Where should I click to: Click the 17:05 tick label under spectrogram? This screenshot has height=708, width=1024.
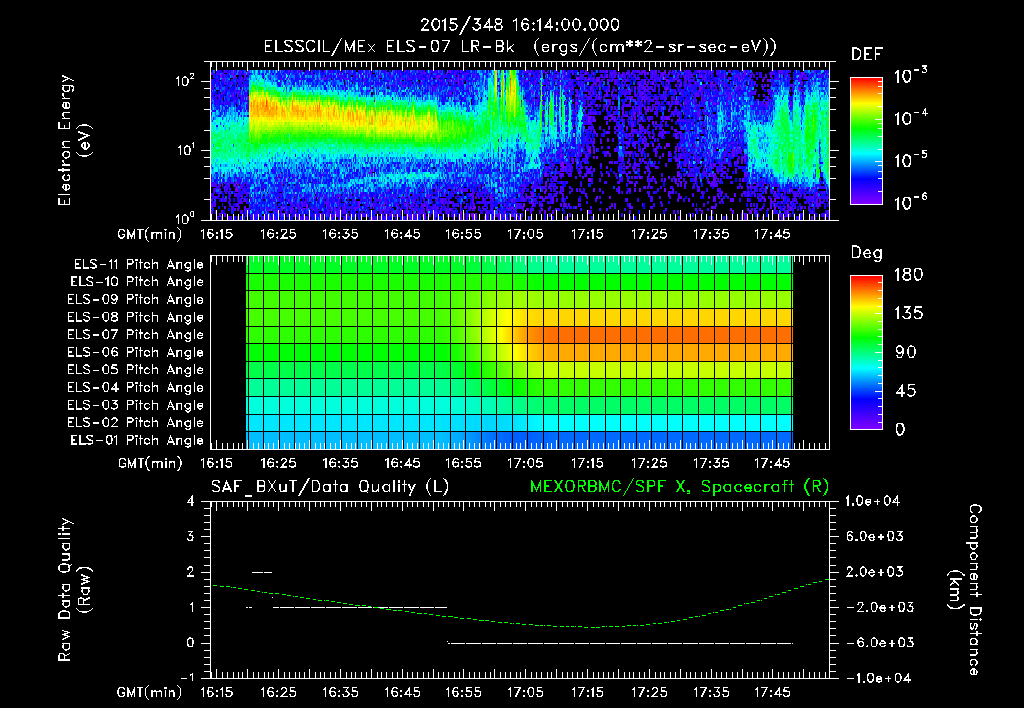[x=525, y=234]
